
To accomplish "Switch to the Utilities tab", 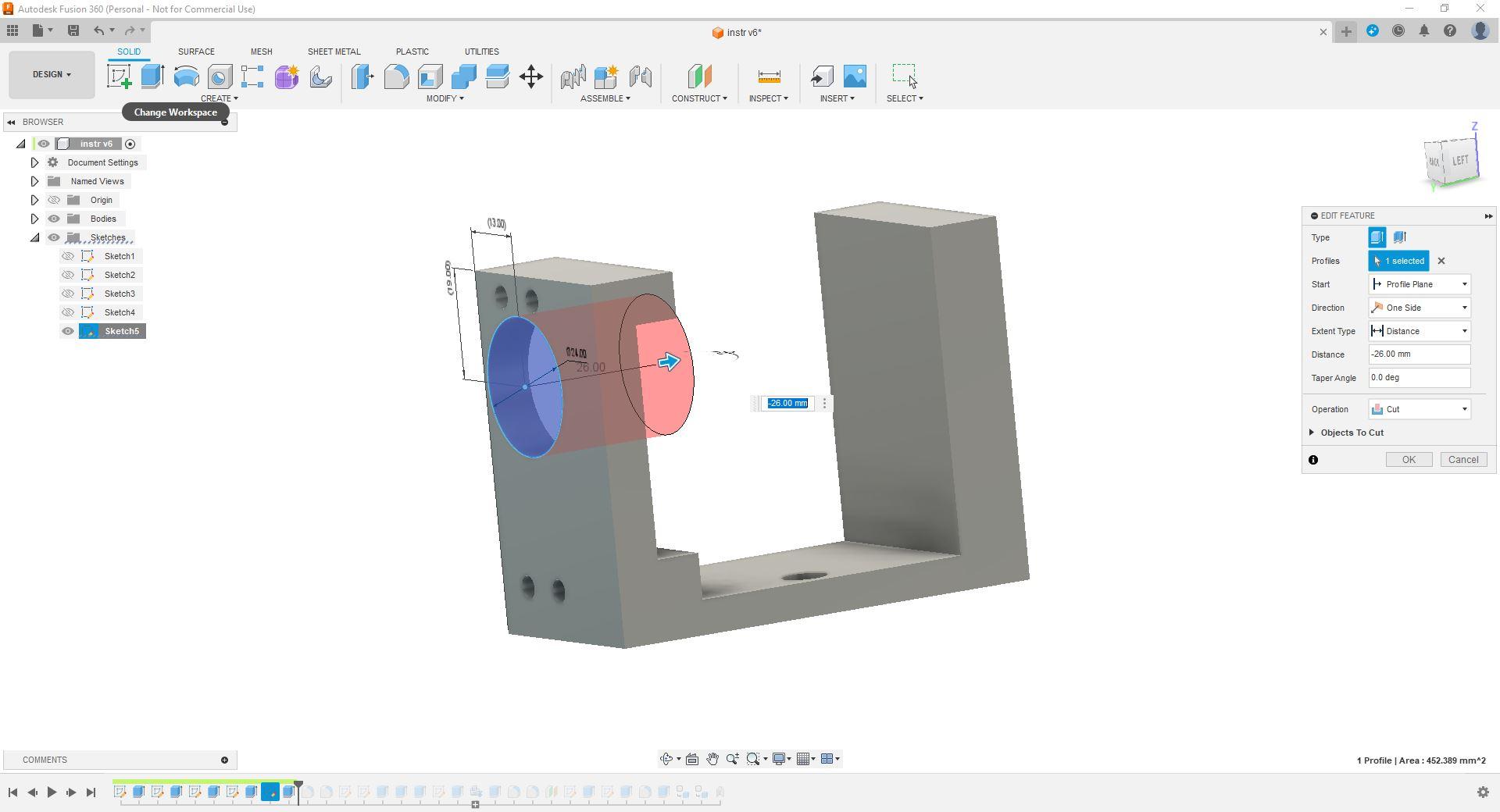I will coord(481,52).
